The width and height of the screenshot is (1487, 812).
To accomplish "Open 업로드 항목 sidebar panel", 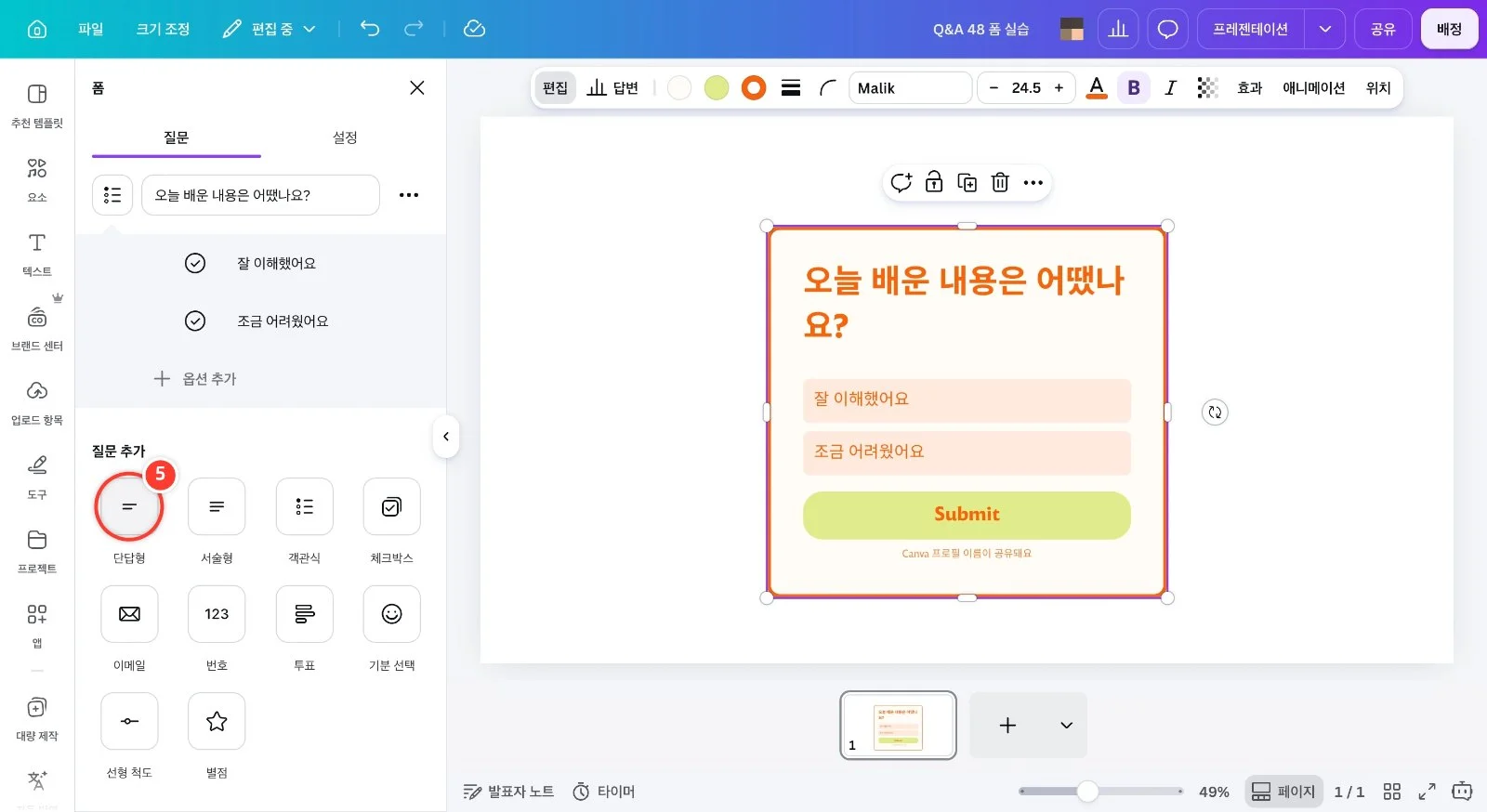I will [37, 402].
